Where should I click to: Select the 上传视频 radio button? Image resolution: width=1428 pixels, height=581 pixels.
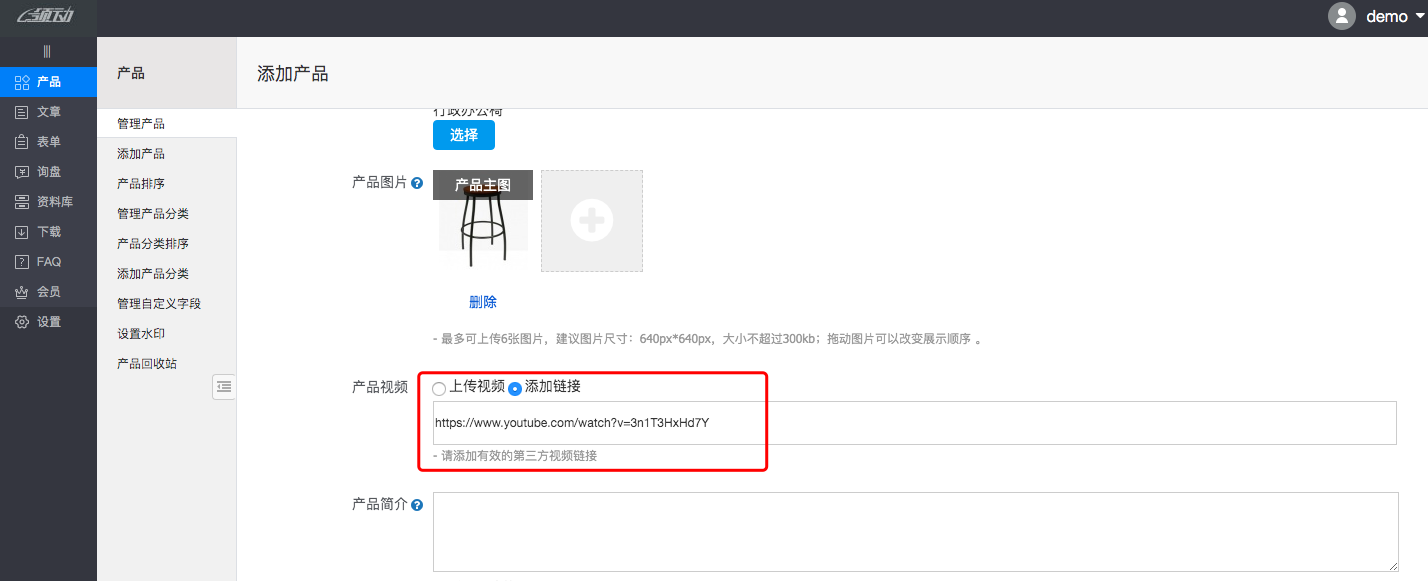coord(438,387)
